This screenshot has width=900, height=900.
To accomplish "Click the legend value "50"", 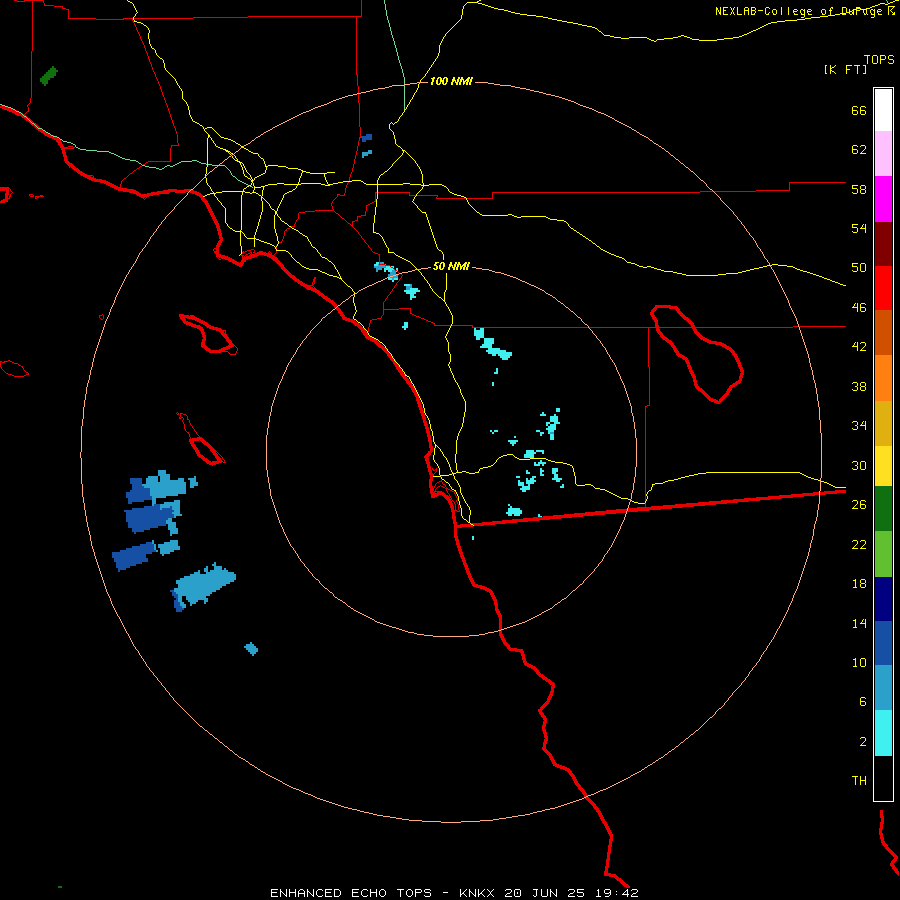I will (859, 269).
